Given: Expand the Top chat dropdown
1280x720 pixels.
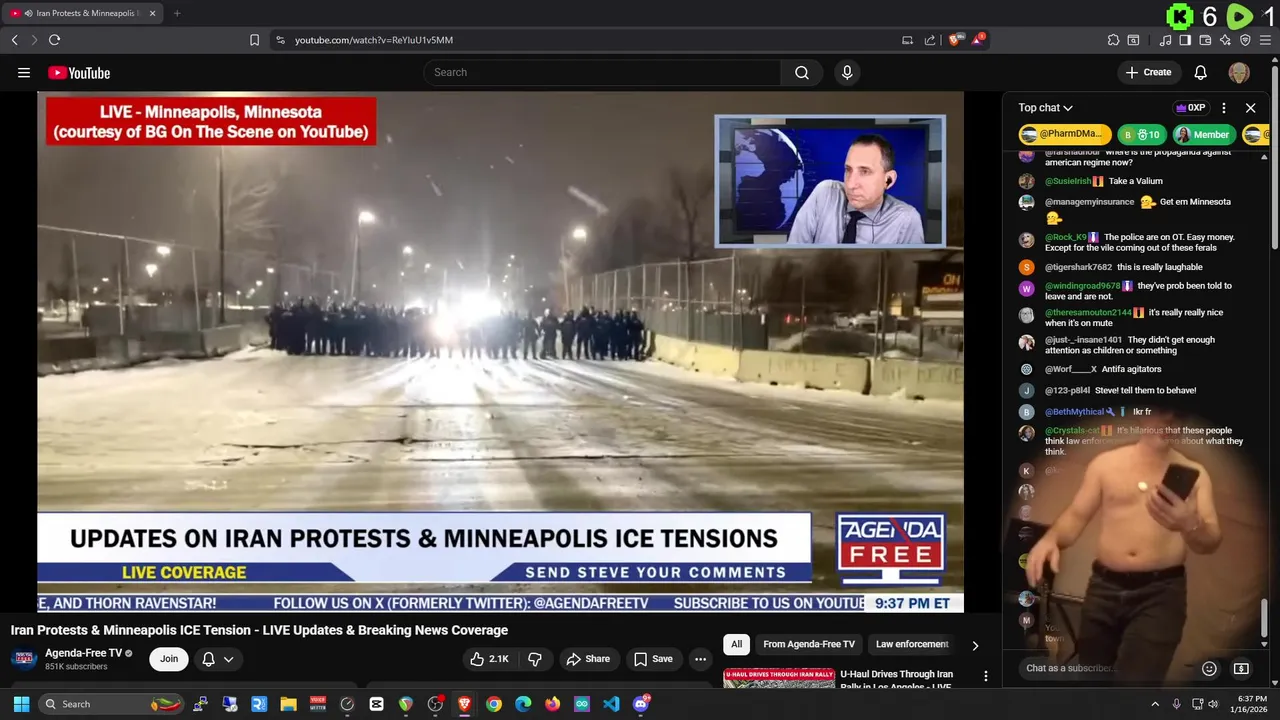Looking at the screenshot, I should (x=1046, y=108).
